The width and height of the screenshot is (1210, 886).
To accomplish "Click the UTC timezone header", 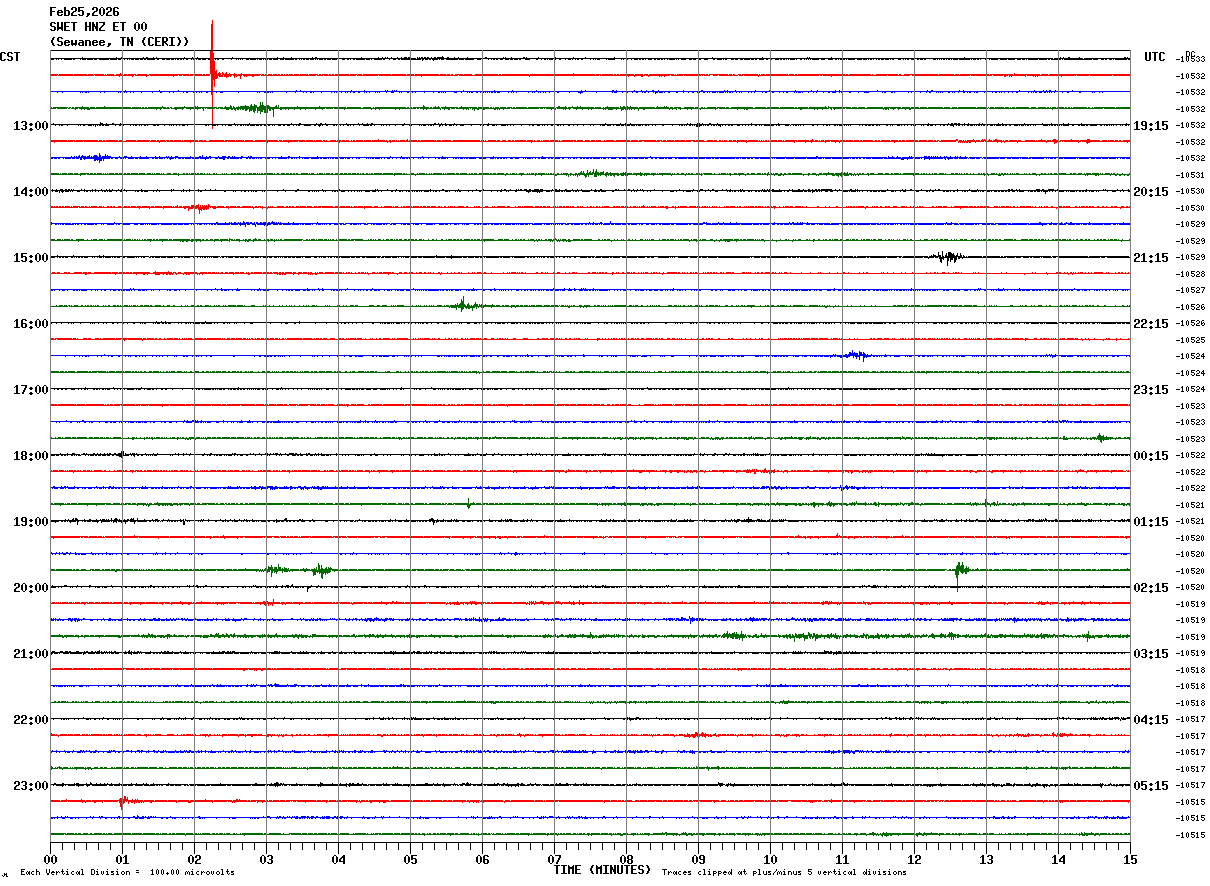I will click(x=1155, y=57).
